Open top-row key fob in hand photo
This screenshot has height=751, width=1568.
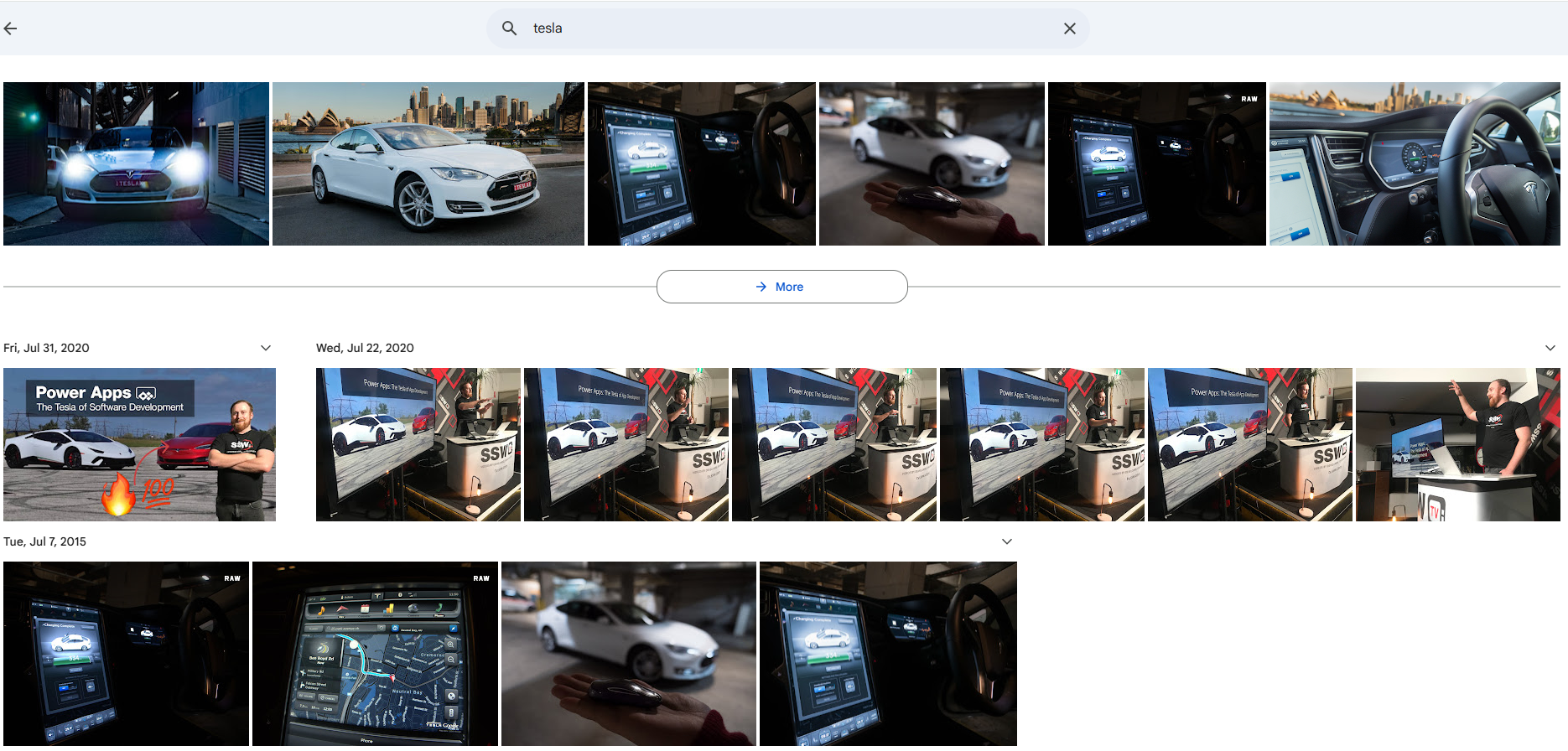point(931,164)
